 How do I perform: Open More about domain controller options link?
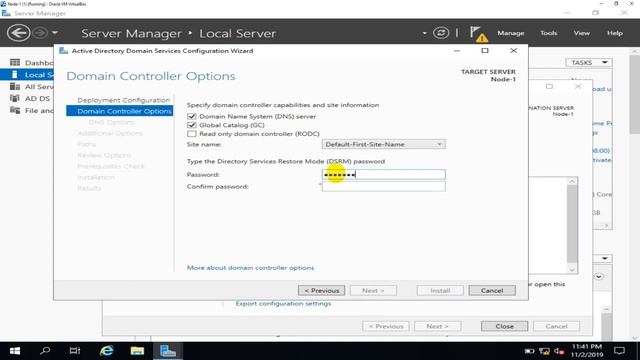[x=250, y=268]
